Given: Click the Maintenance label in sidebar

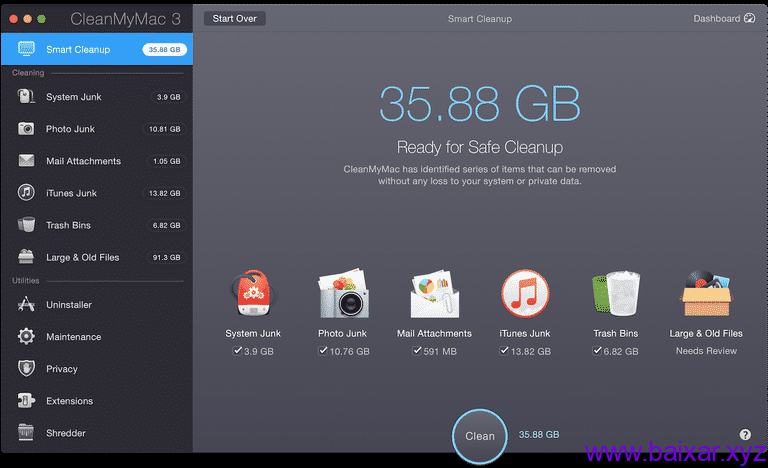Looking at the screenshot, I should [73, 337].
